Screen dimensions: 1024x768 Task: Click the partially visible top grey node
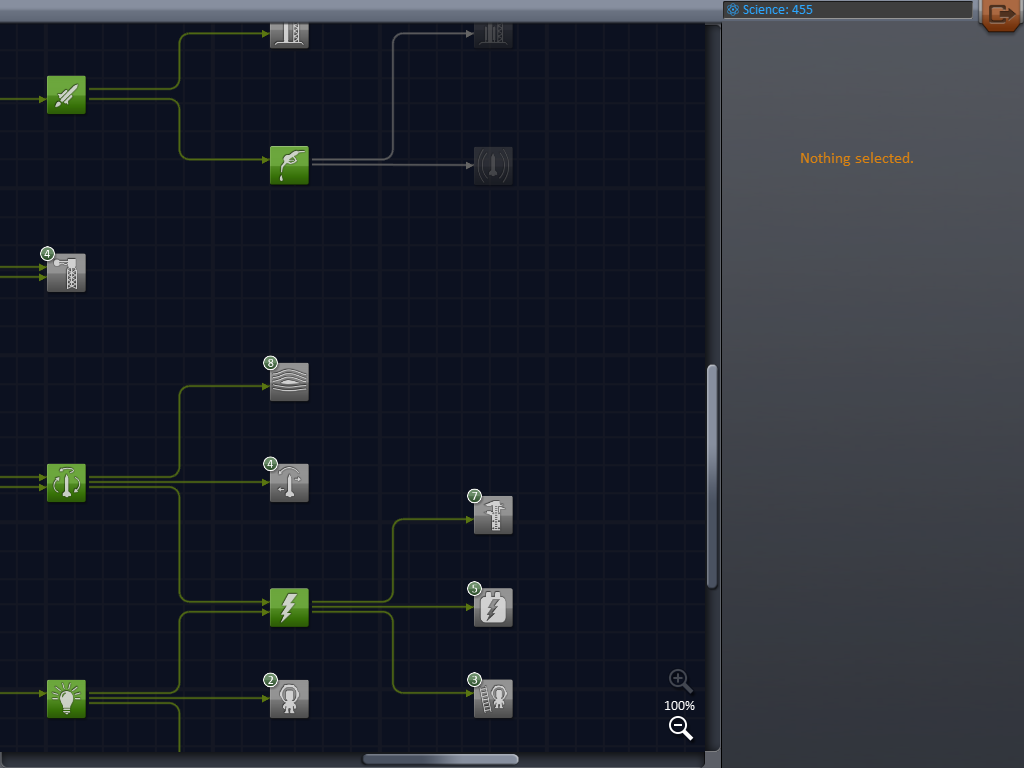[x=289, y=35]
